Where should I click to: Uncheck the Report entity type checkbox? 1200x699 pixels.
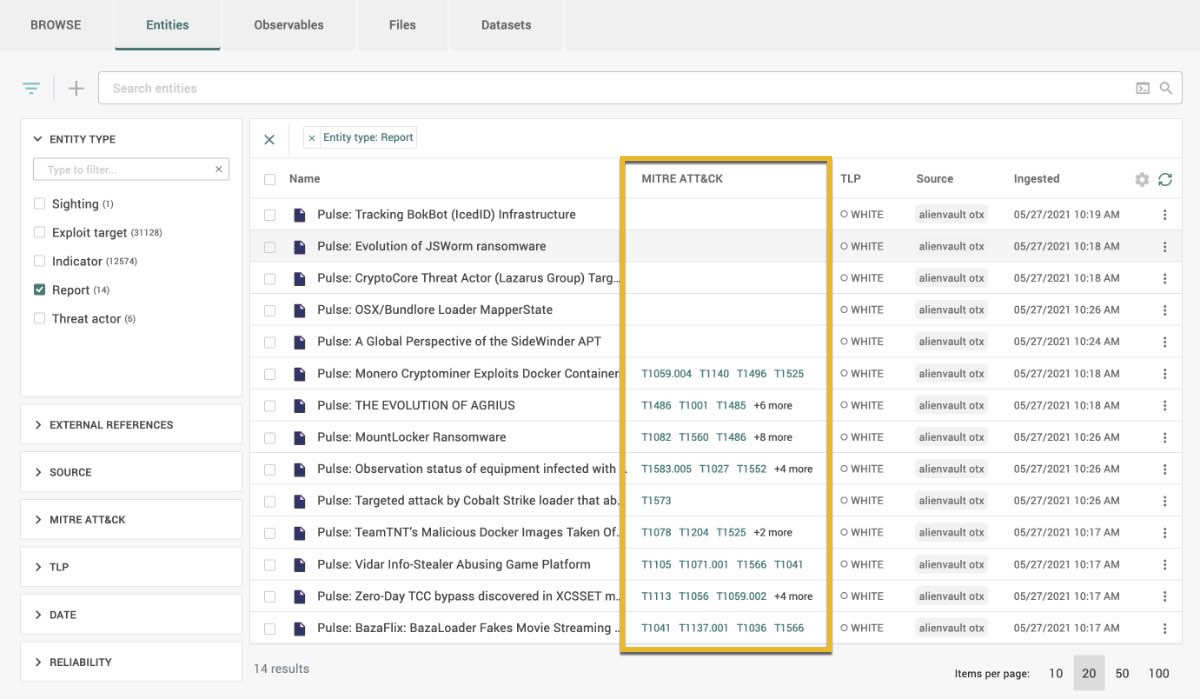point(40,290)
